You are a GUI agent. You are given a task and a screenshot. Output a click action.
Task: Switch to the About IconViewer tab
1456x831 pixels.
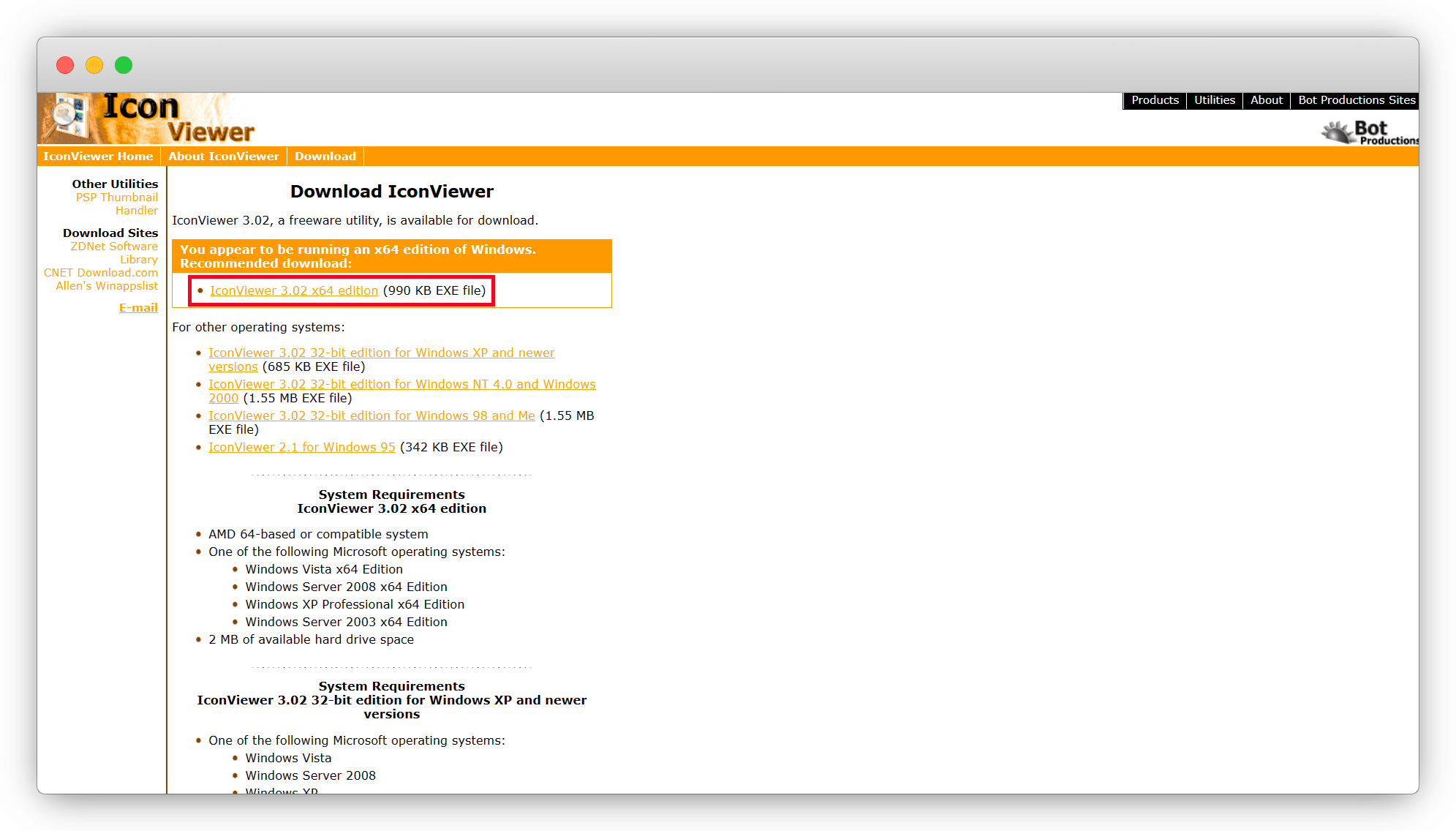point(224,157)
